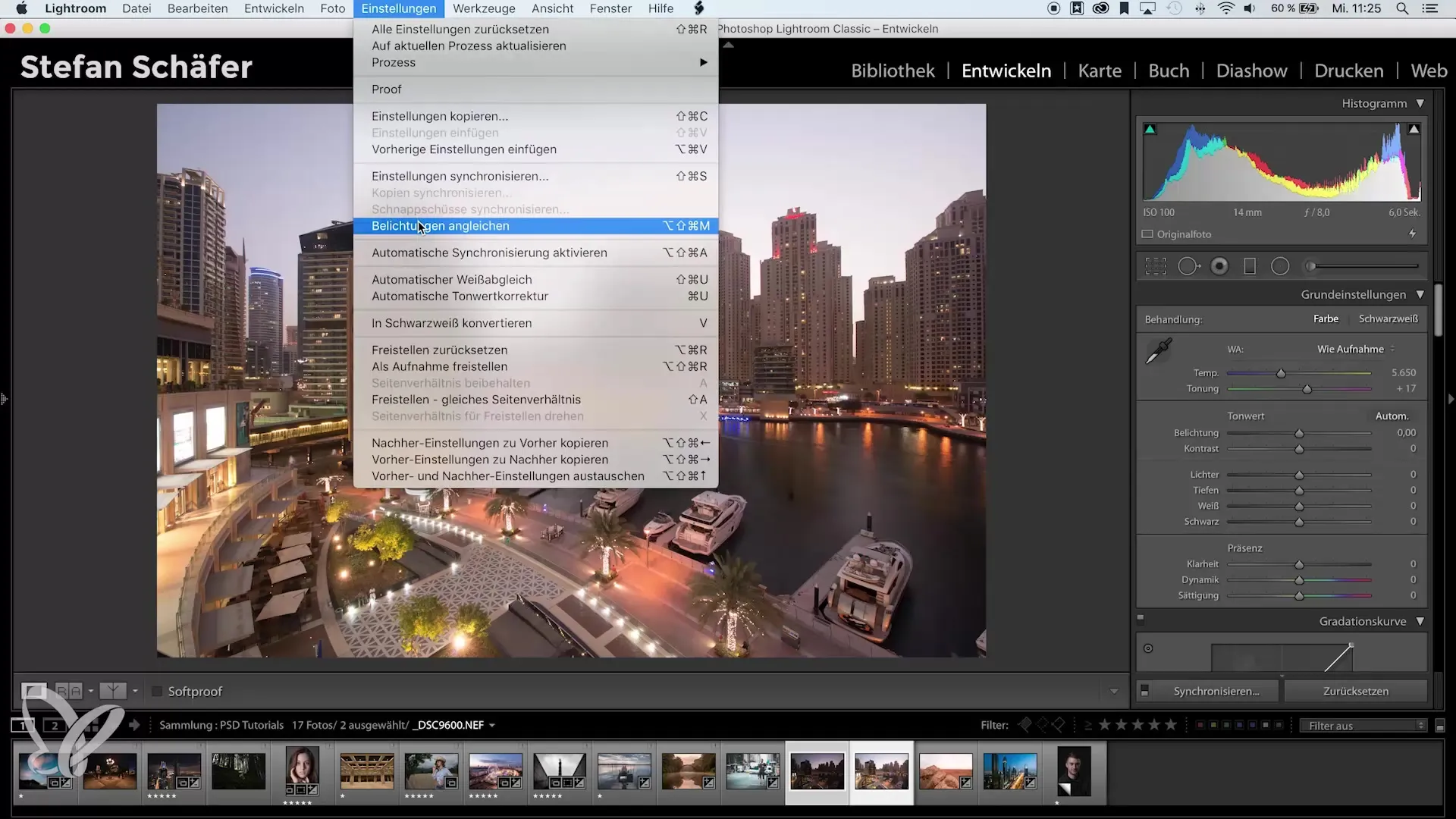
Task: Collapse the Gradationskurve panel
Action: click(1420, 621)
